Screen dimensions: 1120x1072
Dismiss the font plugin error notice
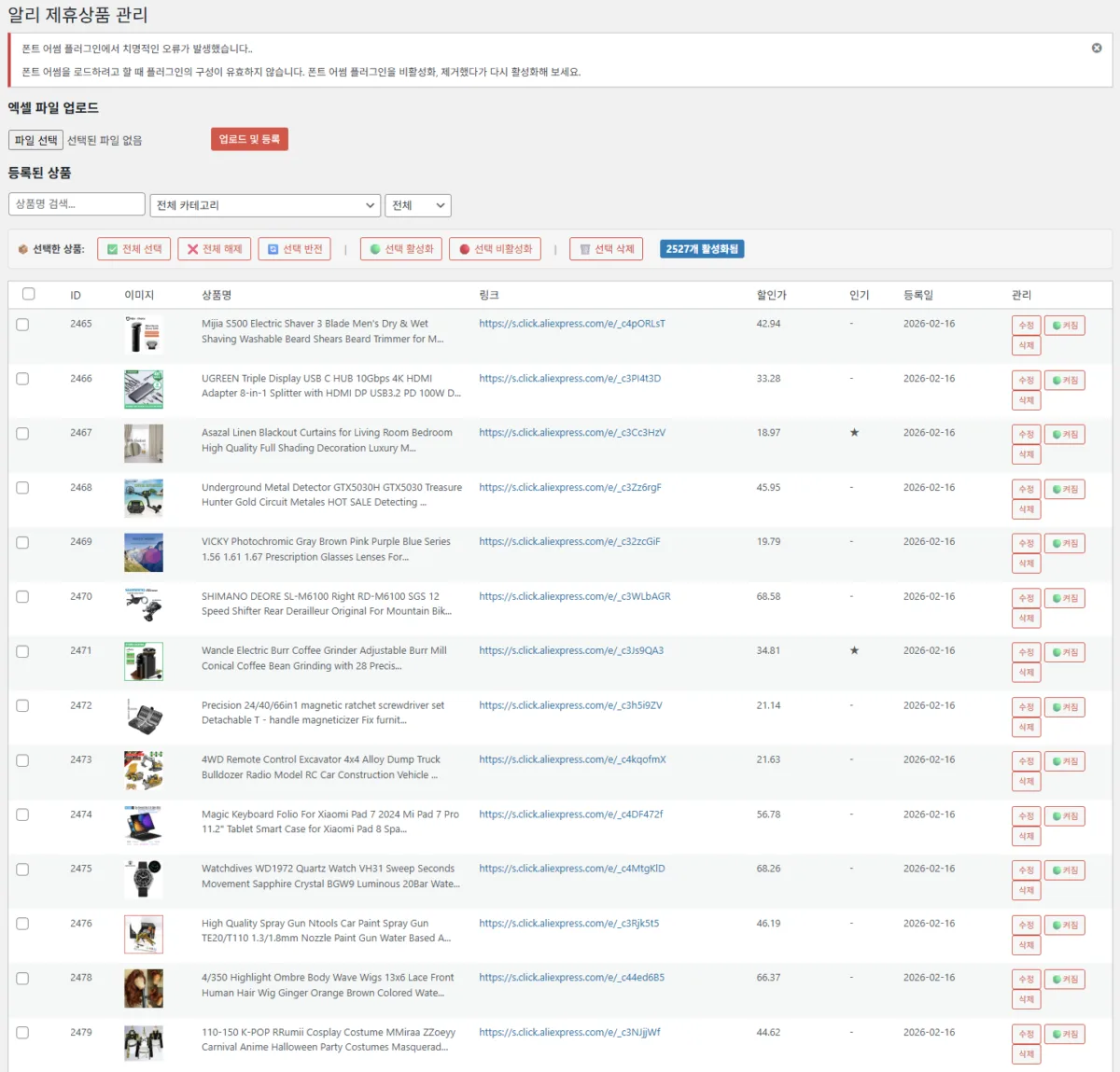(1097, 49)
